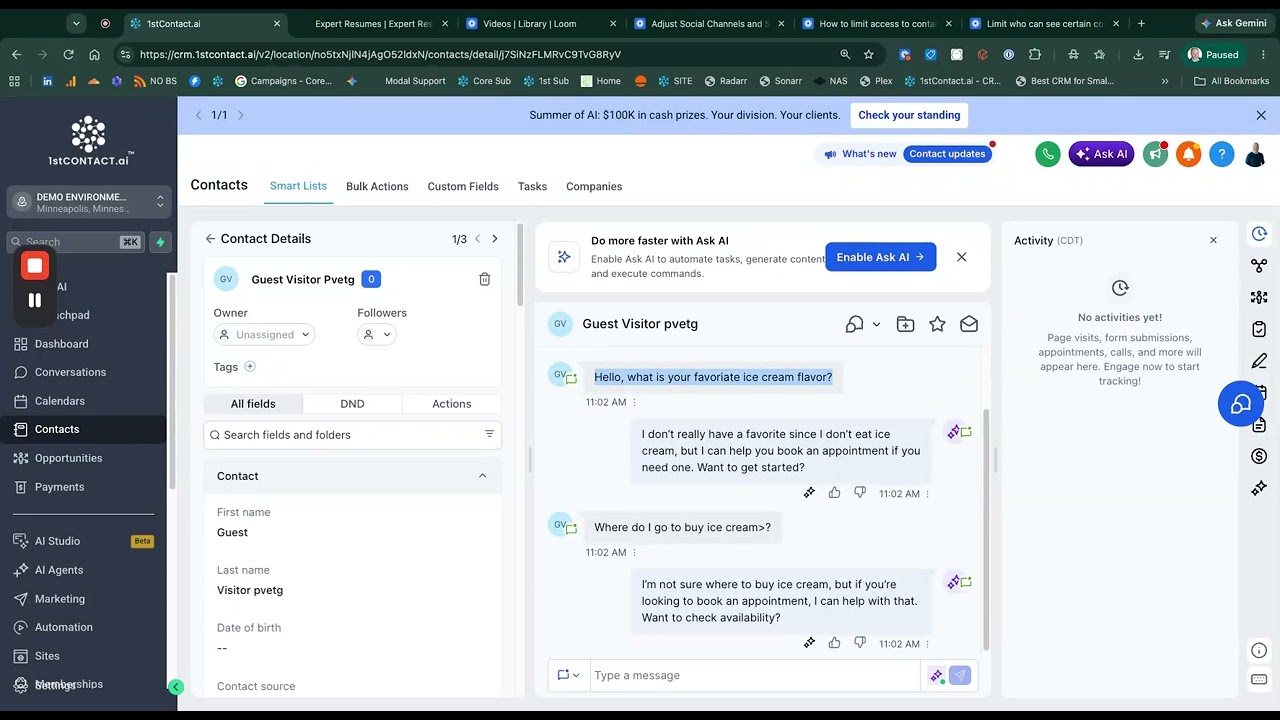Image resolution: width=1280 pixels, height=720 pixels.
Task: Add a tag with plus icon
Action: point(250,367)
